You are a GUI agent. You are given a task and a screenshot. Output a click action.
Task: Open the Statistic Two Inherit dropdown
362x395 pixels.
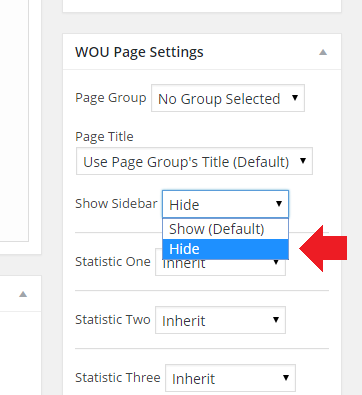coord(220,320)
